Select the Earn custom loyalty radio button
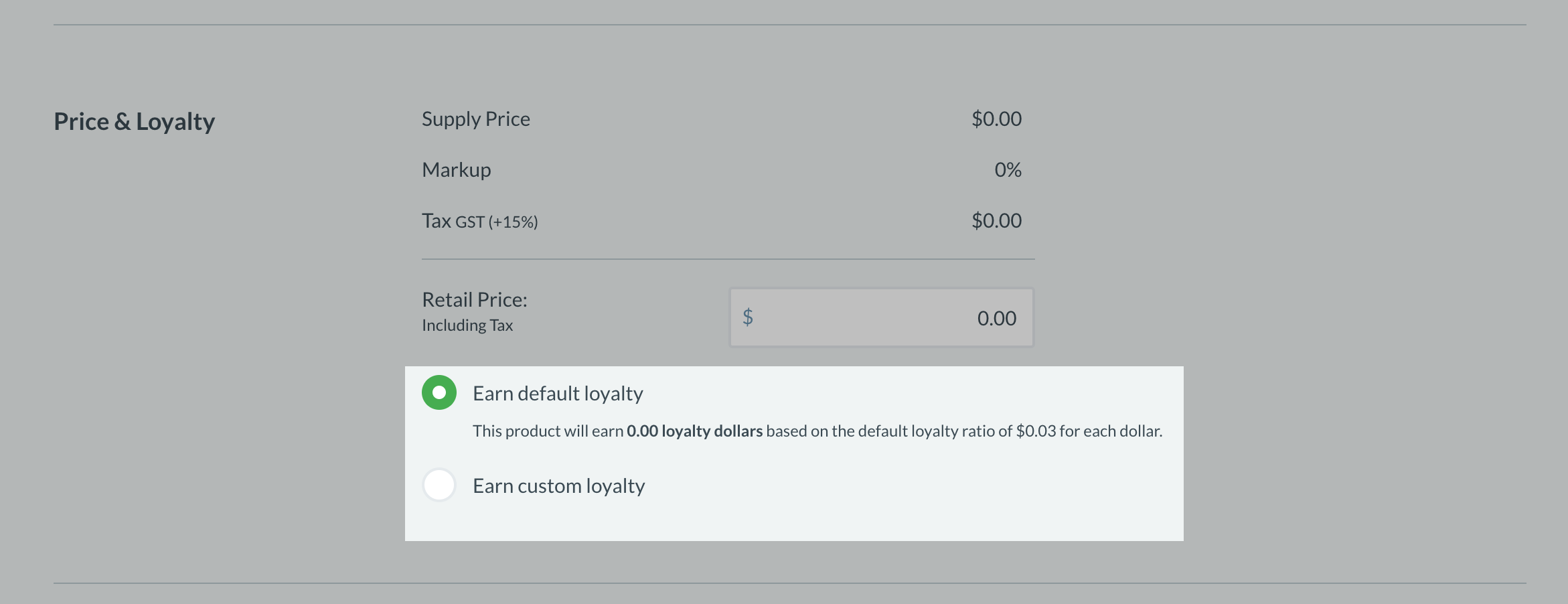 click(439, 485)
